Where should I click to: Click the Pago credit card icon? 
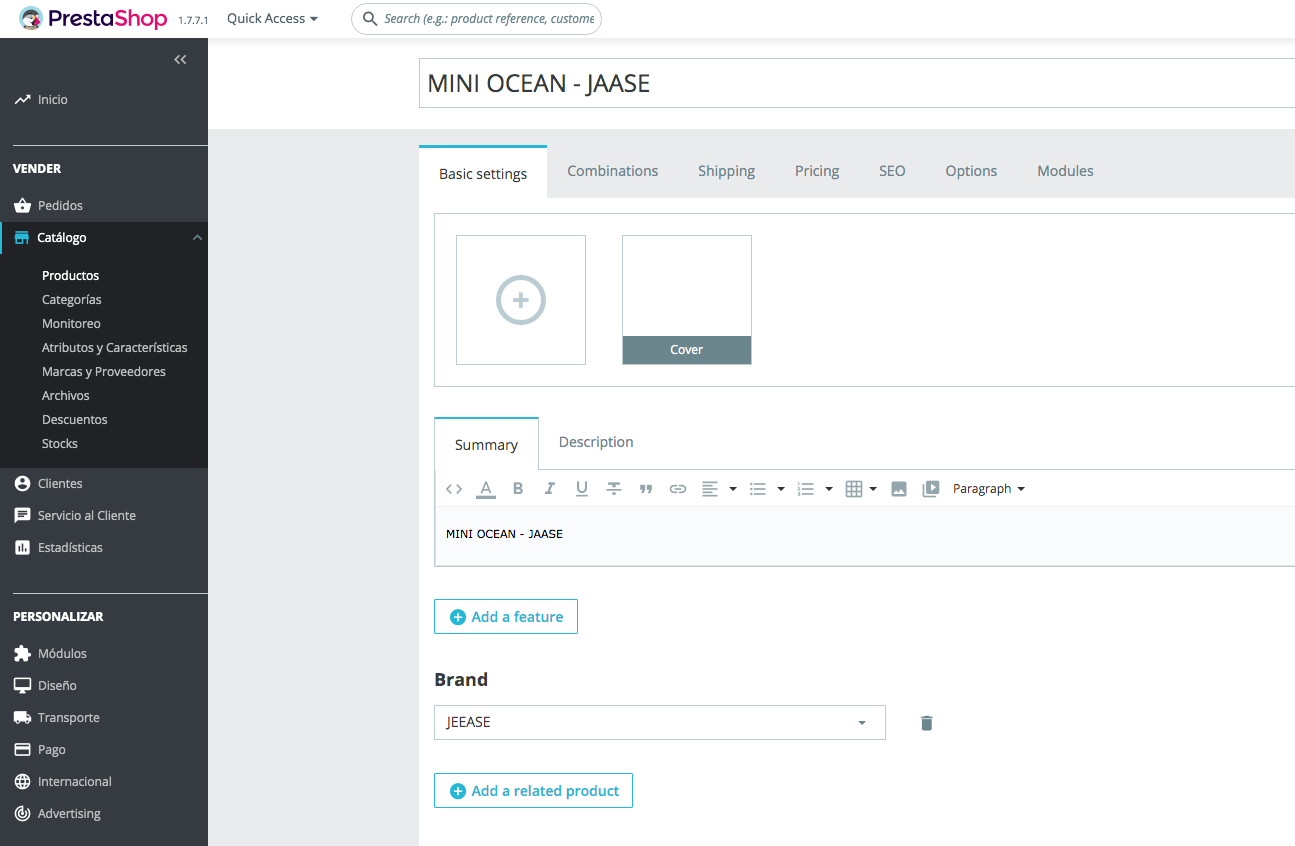click(x=22, y=749)
